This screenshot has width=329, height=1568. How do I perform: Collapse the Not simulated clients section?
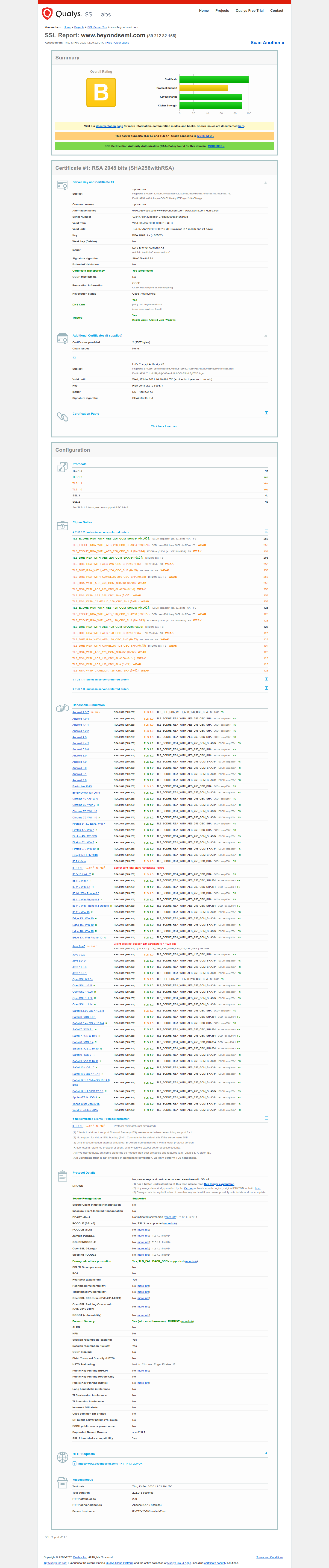[266, 1118]
